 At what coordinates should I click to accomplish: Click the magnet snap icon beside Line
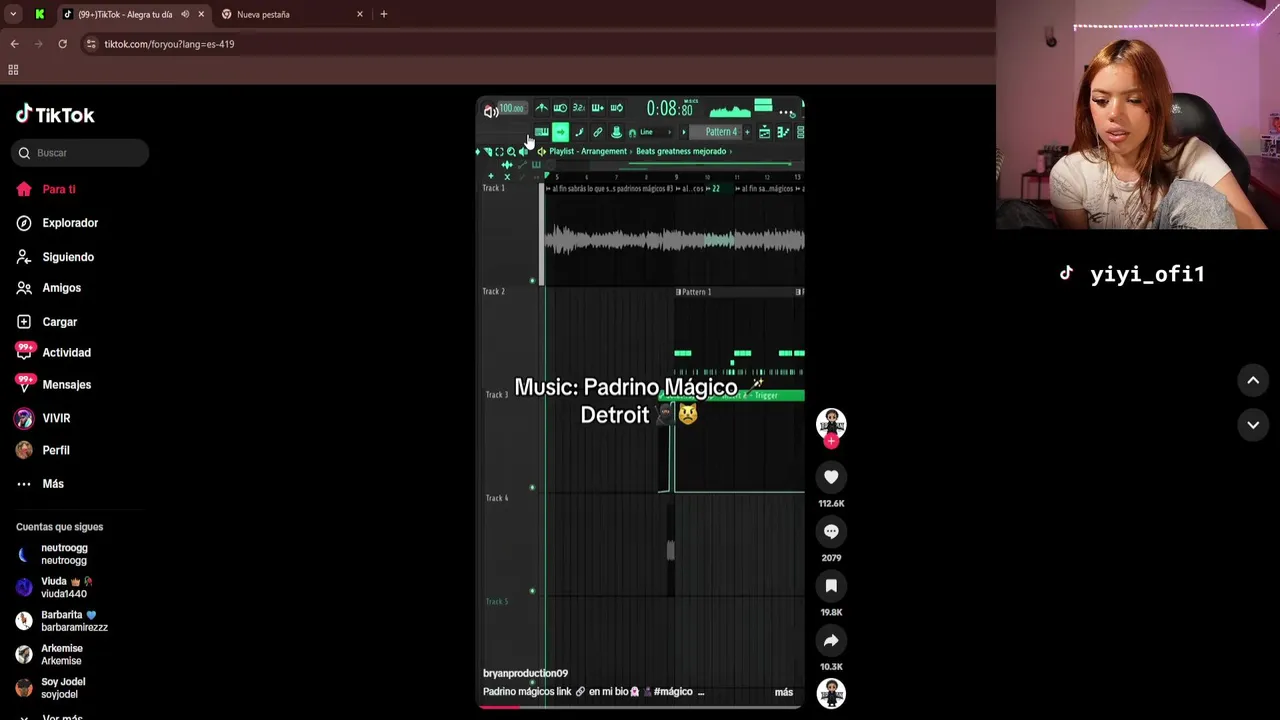632,132
